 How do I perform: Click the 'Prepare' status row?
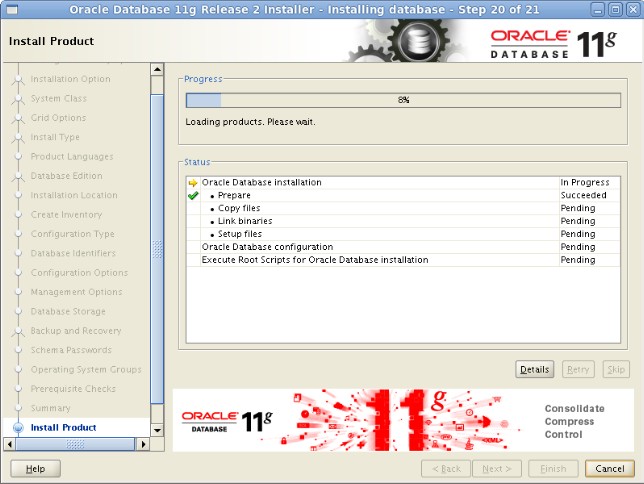click(403, 196)
